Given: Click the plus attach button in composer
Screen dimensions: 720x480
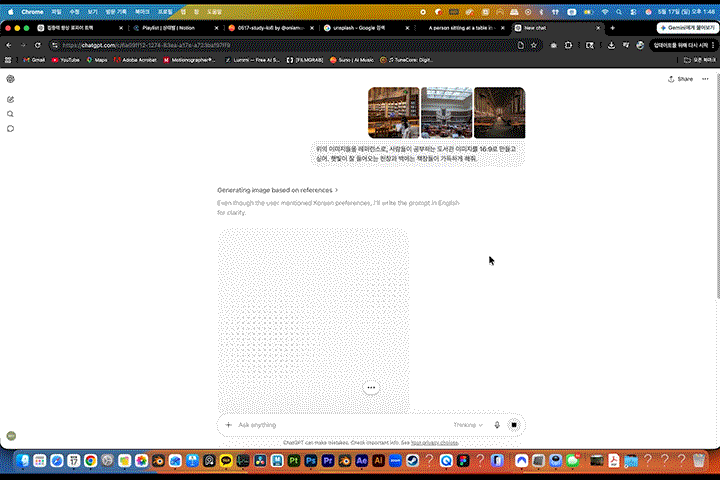Looking at the screenshot, I should click(x=228, y=425).
